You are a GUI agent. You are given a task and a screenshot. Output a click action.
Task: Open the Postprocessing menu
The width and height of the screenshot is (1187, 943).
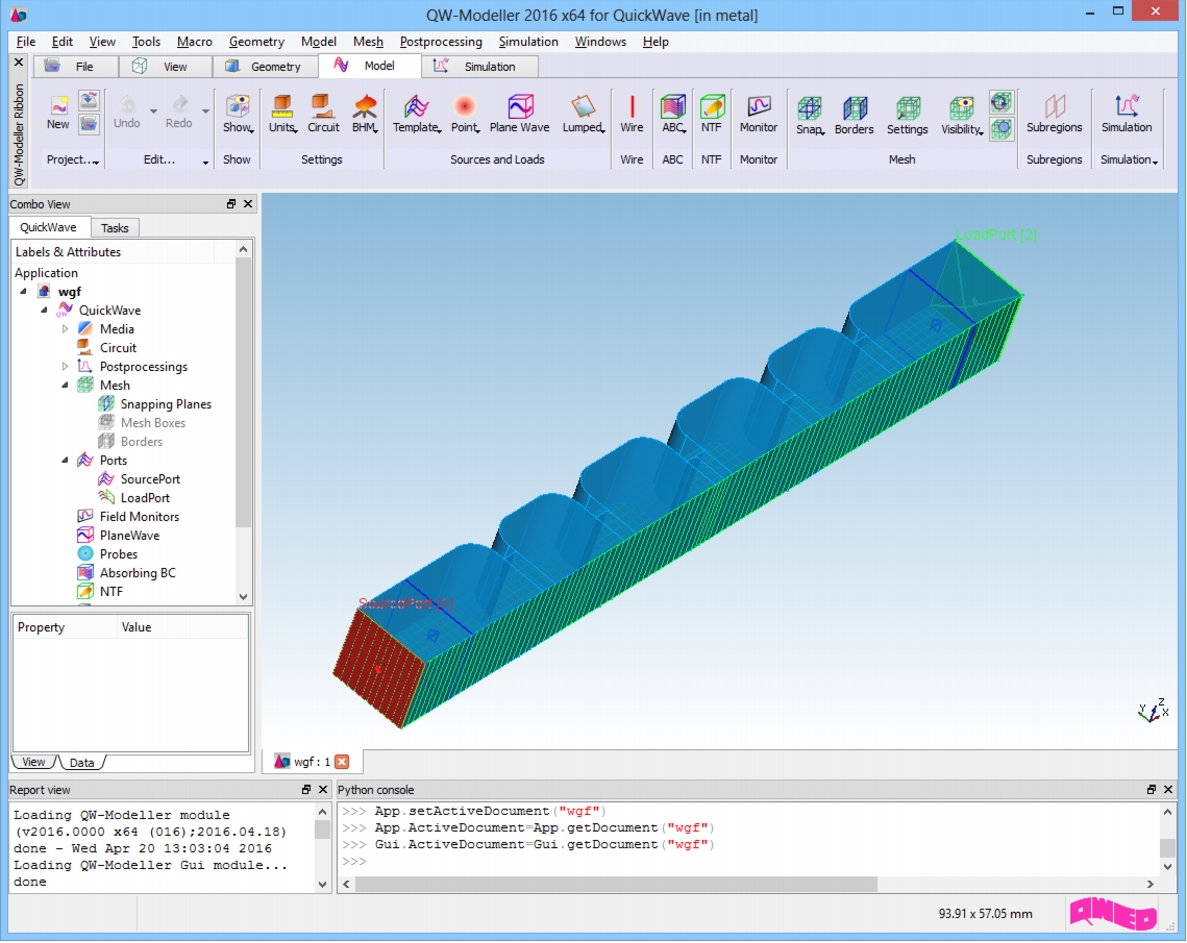(x=441, y=42)
